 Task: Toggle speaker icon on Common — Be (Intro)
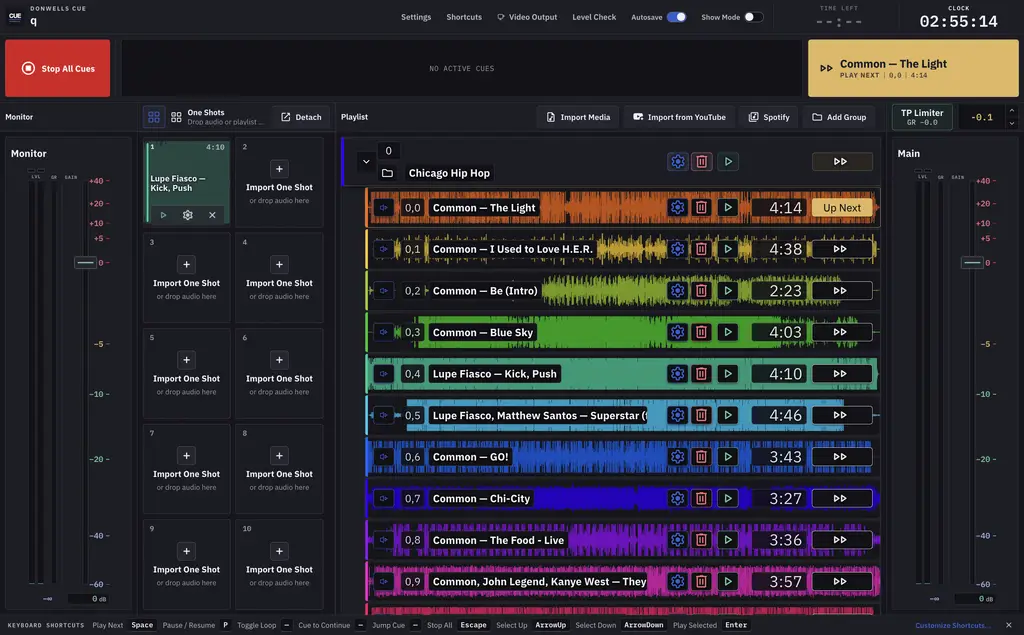tap(383, 291)
